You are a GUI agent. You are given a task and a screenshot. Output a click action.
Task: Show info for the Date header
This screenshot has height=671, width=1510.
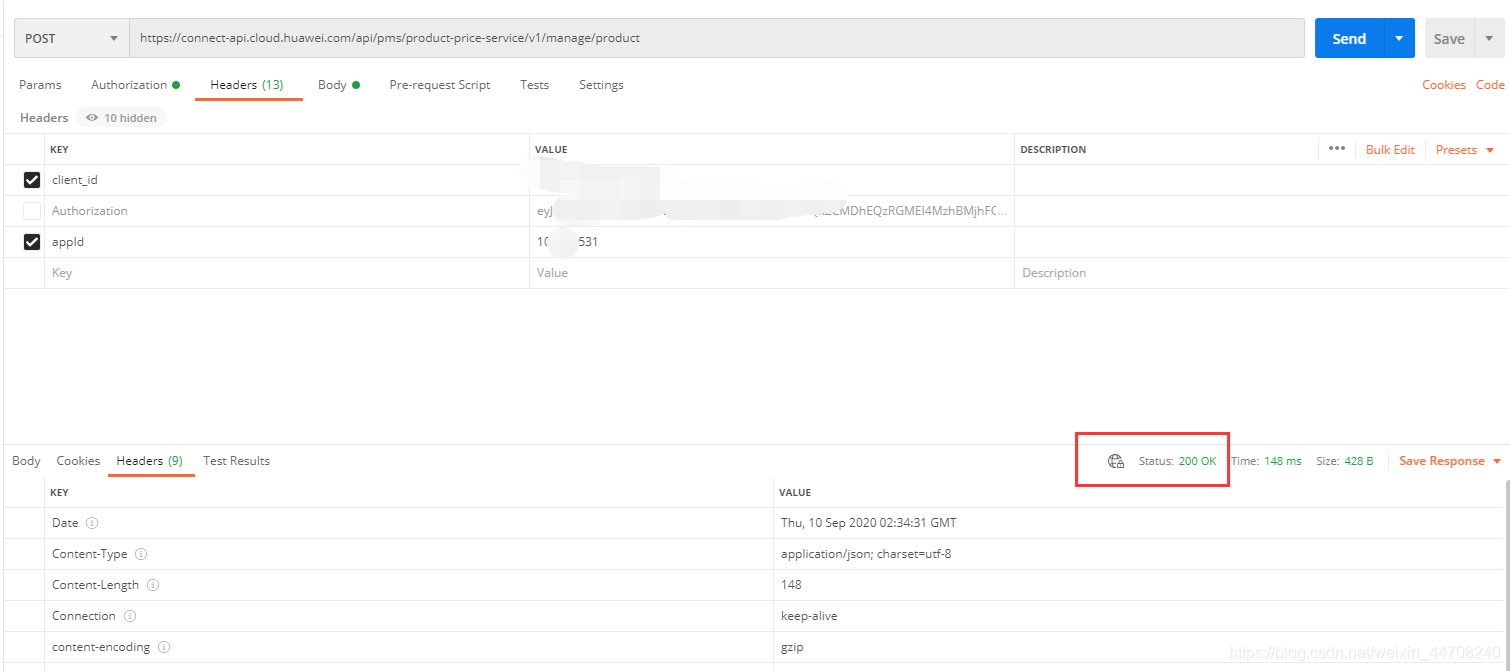(92, 523)
